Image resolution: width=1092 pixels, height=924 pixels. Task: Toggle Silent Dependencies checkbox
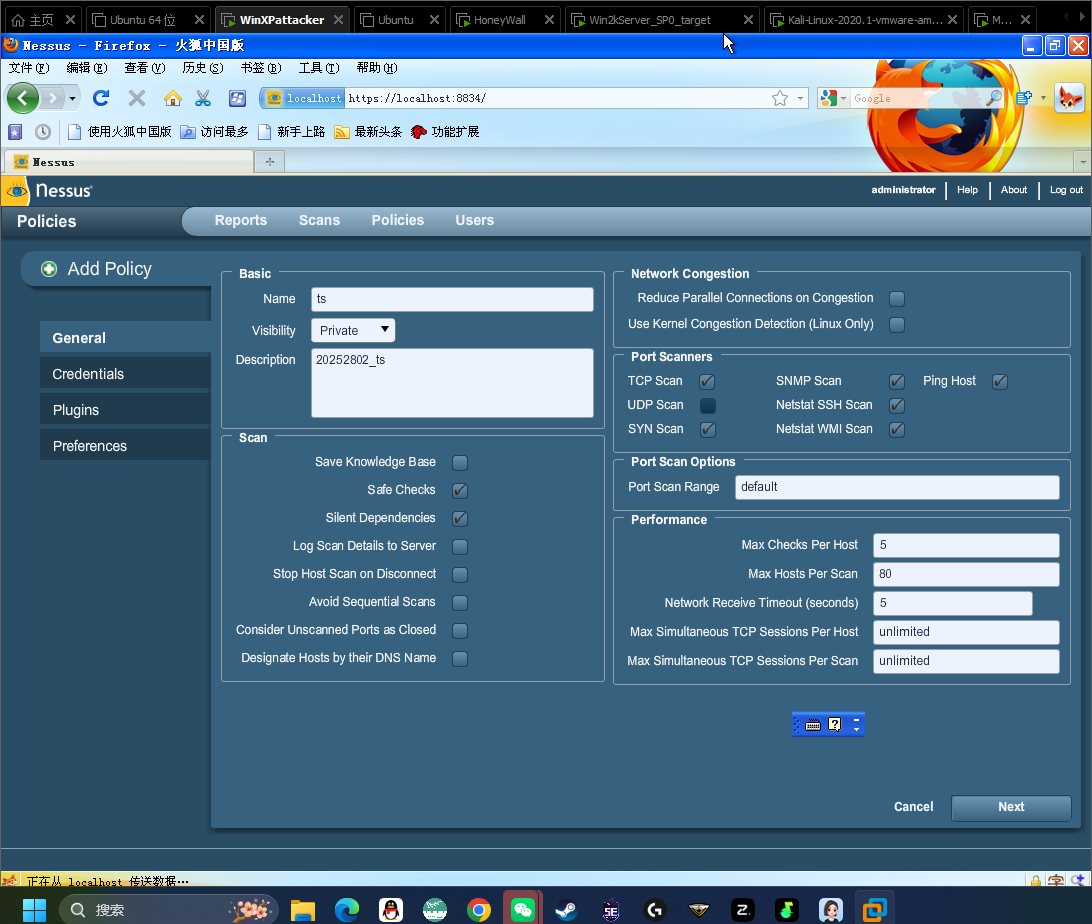coord(460,518)
